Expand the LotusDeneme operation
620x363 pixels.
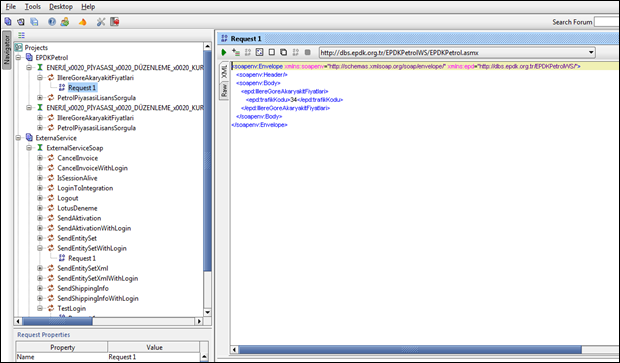[40, 208]
